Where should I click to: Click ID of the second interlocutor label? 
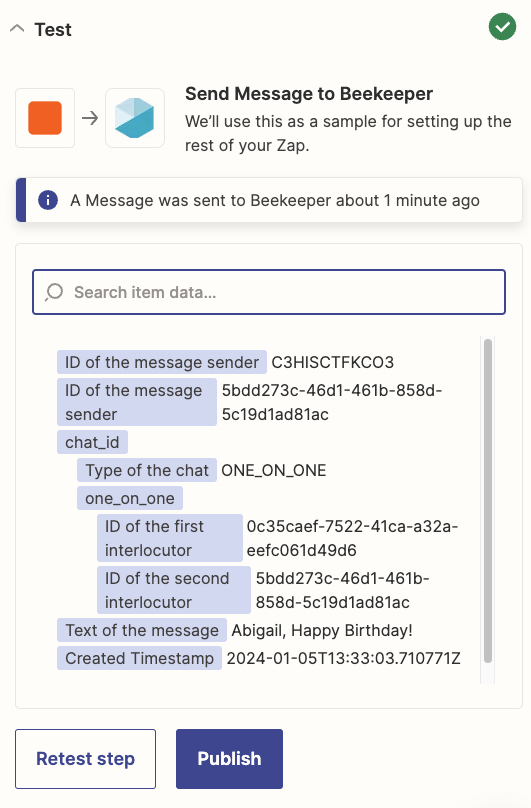click(x=174, y=590)
